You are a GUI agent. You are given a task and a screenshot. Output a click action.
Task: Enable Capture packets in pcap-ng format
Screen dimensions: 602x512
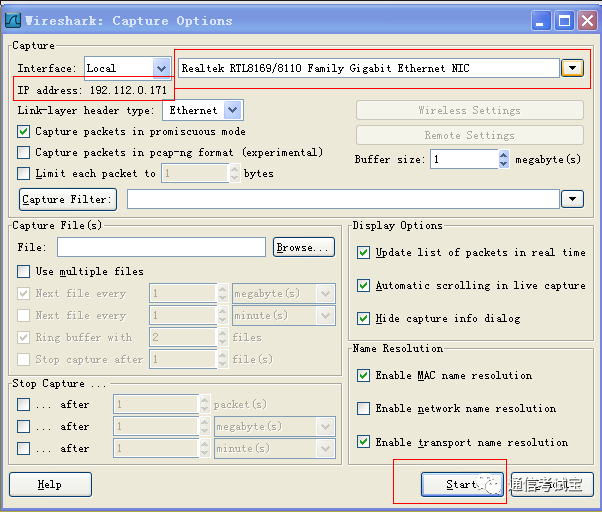(23, 152)
